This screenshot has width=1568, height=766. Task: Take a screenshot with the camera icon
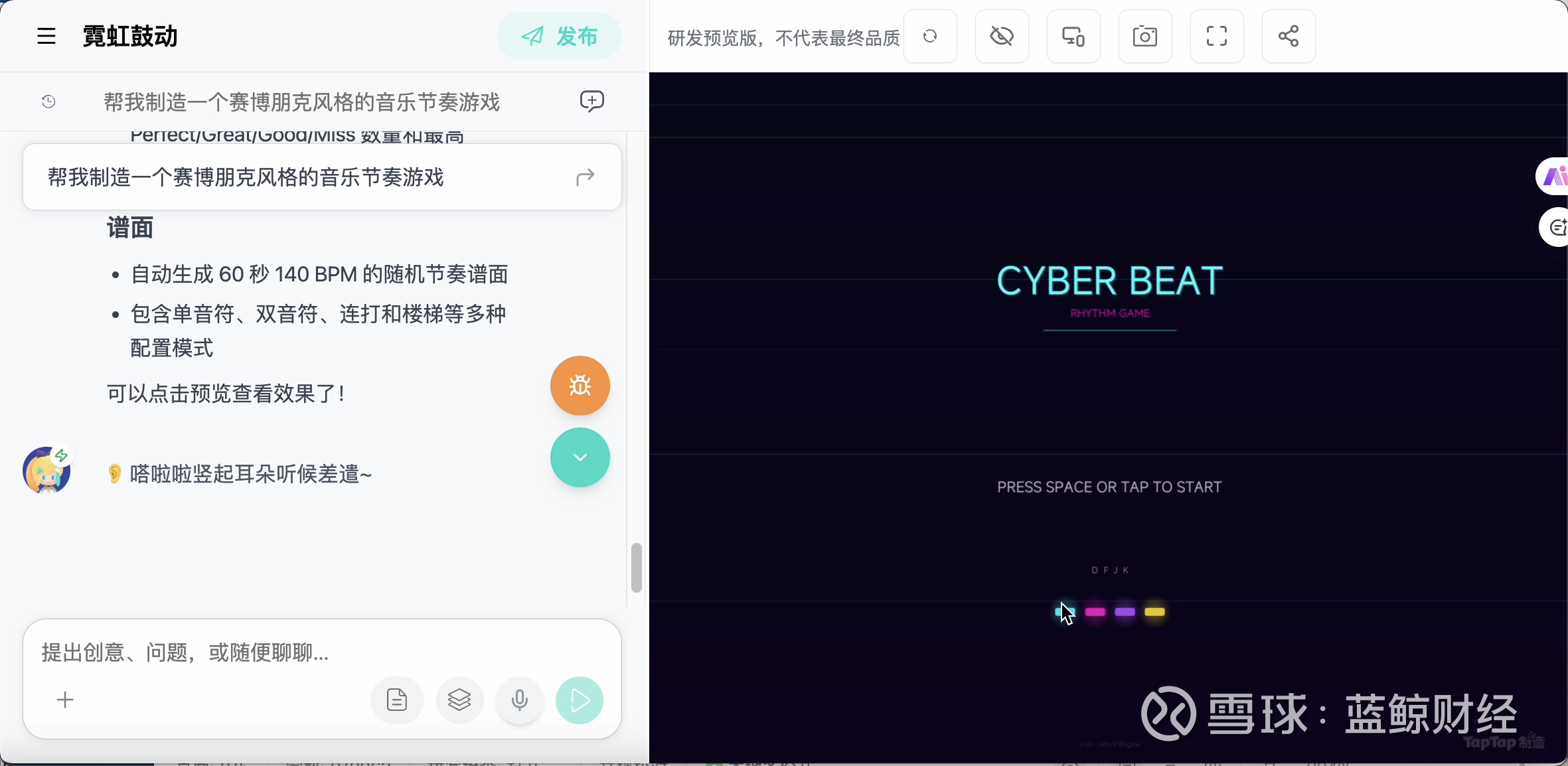click(1145, 36)
